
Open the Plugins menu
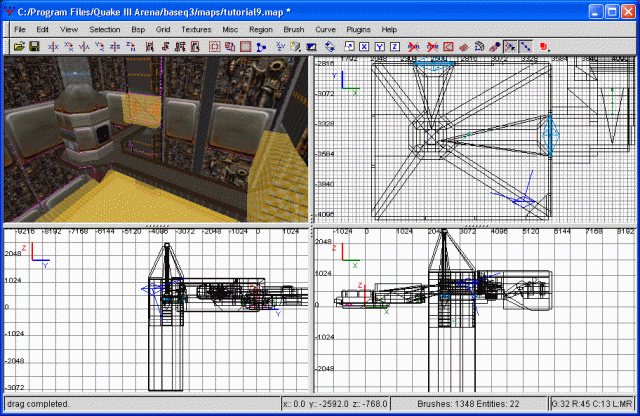[x=358, y=29]
